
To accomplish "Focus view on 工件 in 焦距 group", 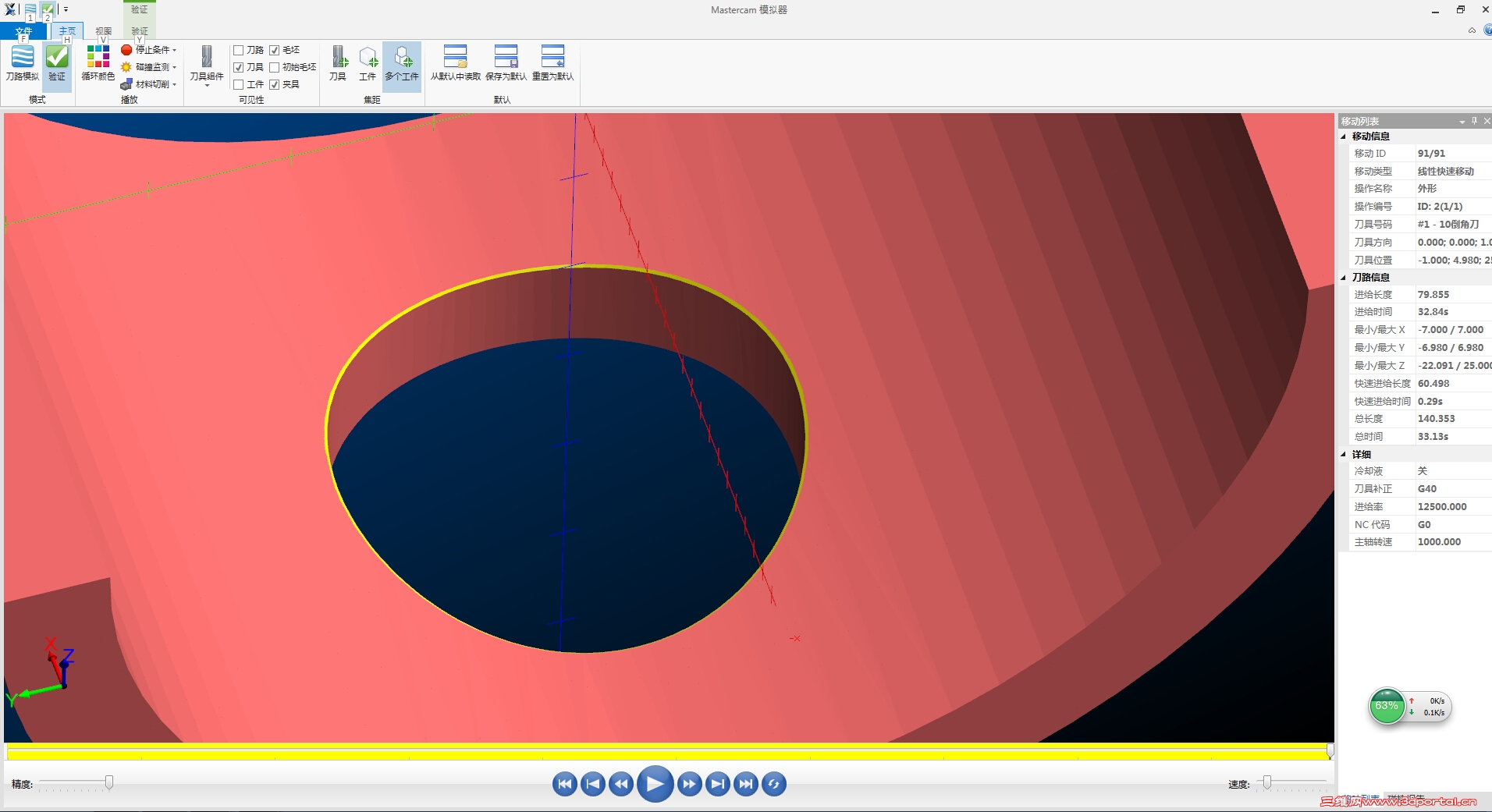I will click(x=368, y=62).
